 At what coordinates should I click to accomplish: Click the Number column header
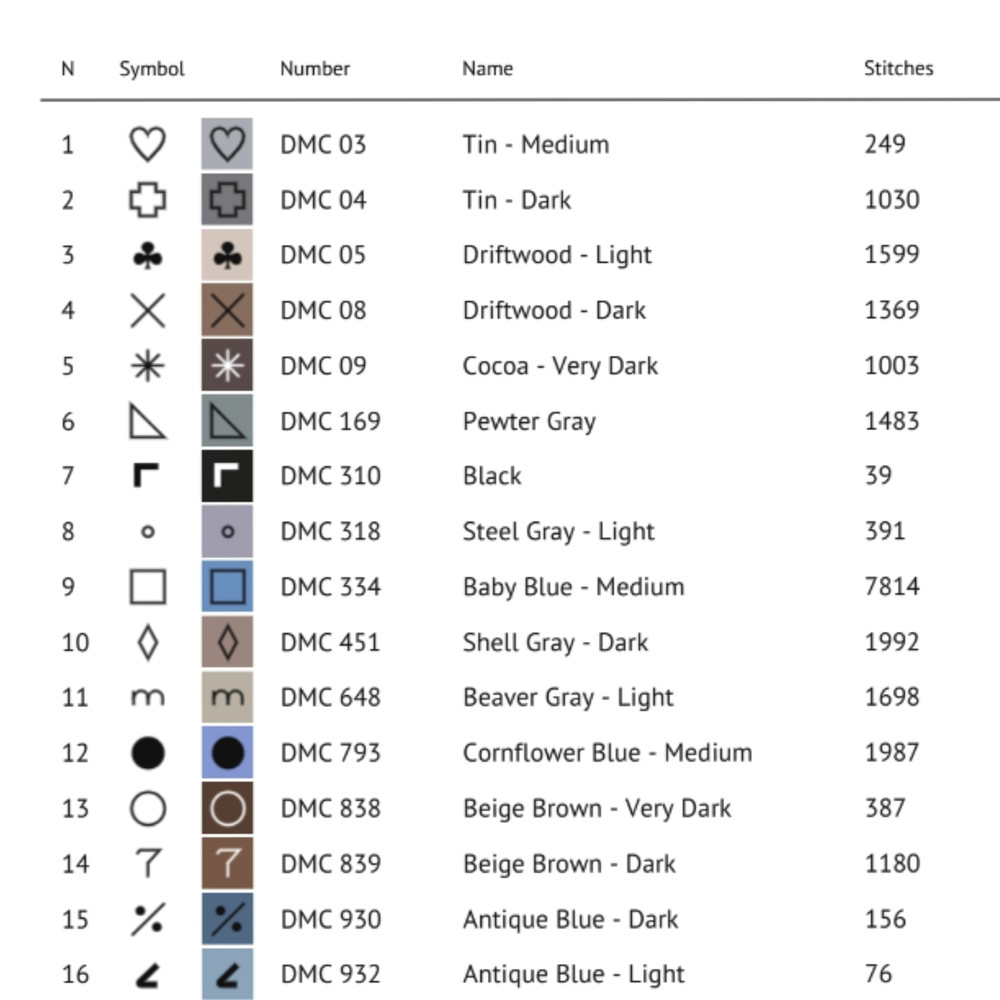315,69
